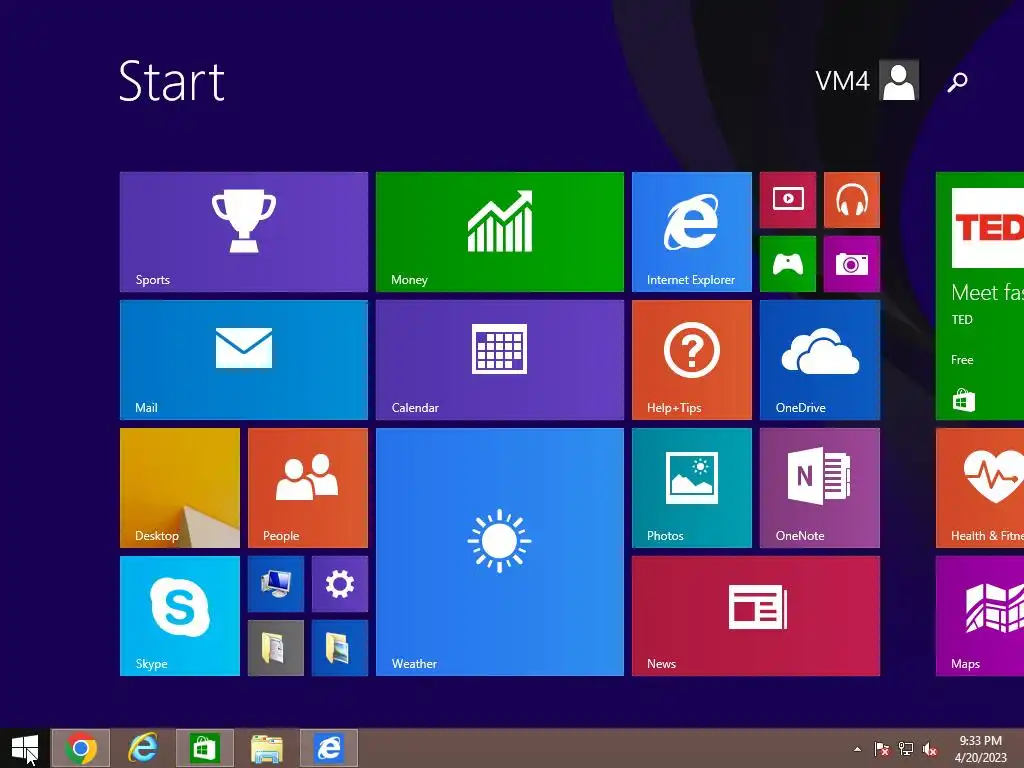This screenshot has height=768, width=1024.
Task: Launch Google Chrome from the taskbar
Action: click(x=81, y=748)
